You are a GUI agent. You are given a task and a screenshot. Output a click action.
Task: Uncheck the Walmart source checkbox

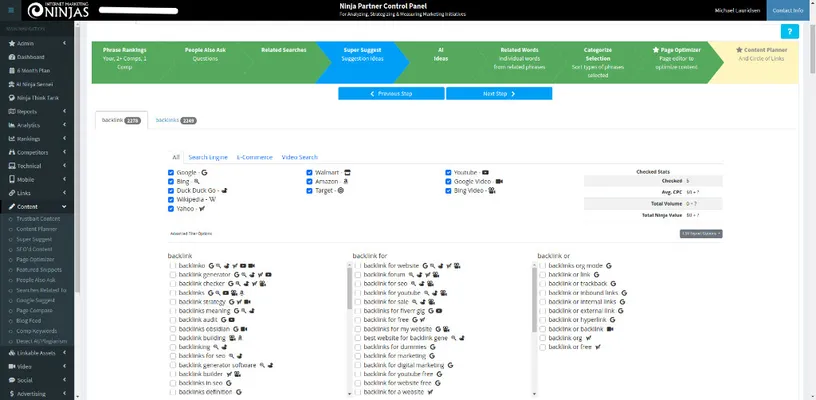(310, 172)
